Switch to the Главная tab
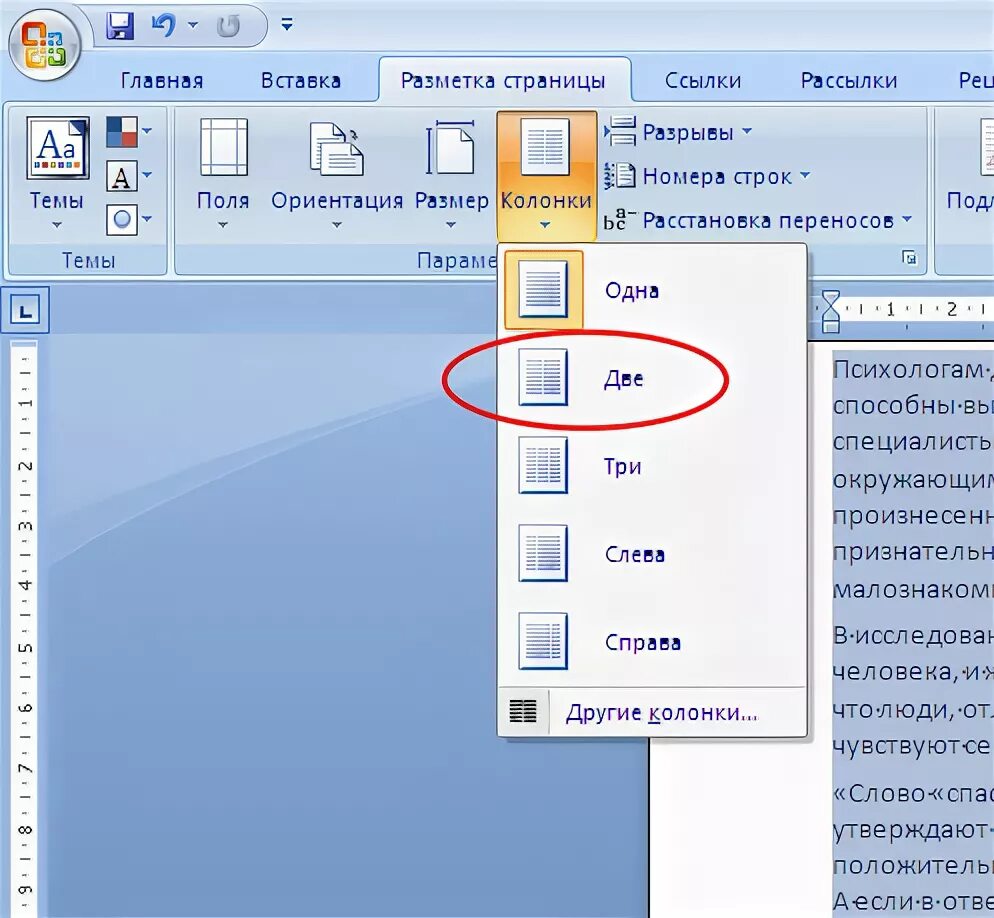 [162, 81]
